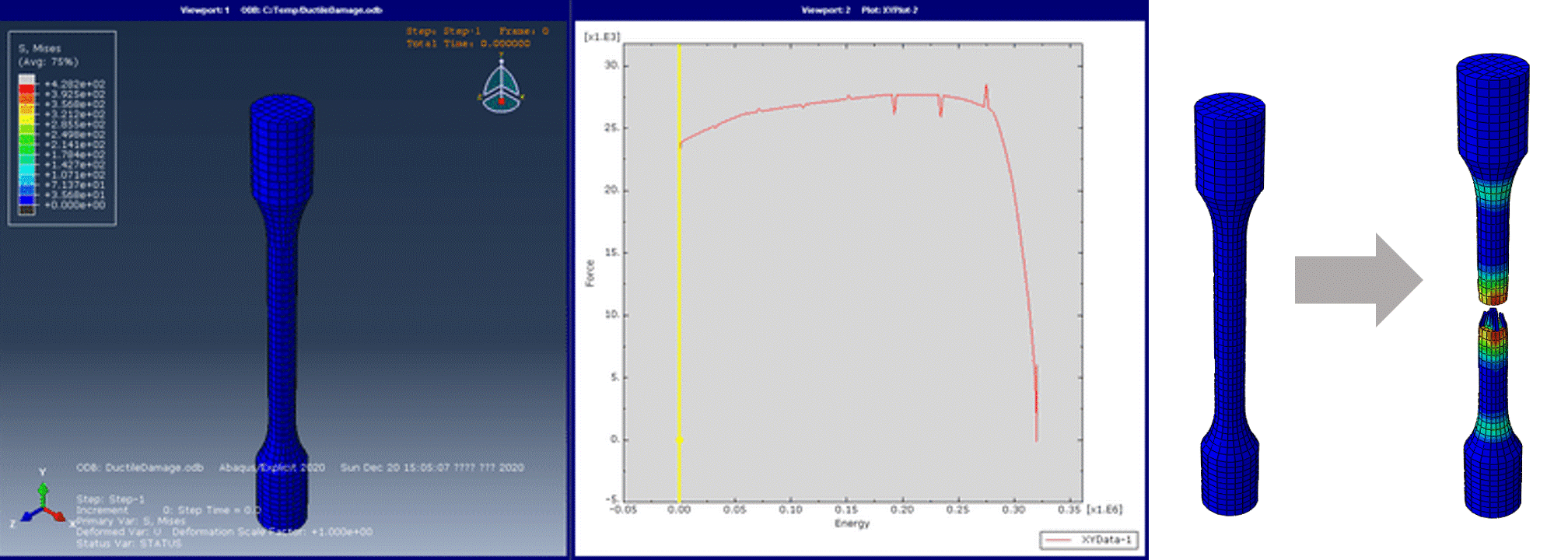
Task: Select the large gray arrow graphic
Action: click(1358, 280)
